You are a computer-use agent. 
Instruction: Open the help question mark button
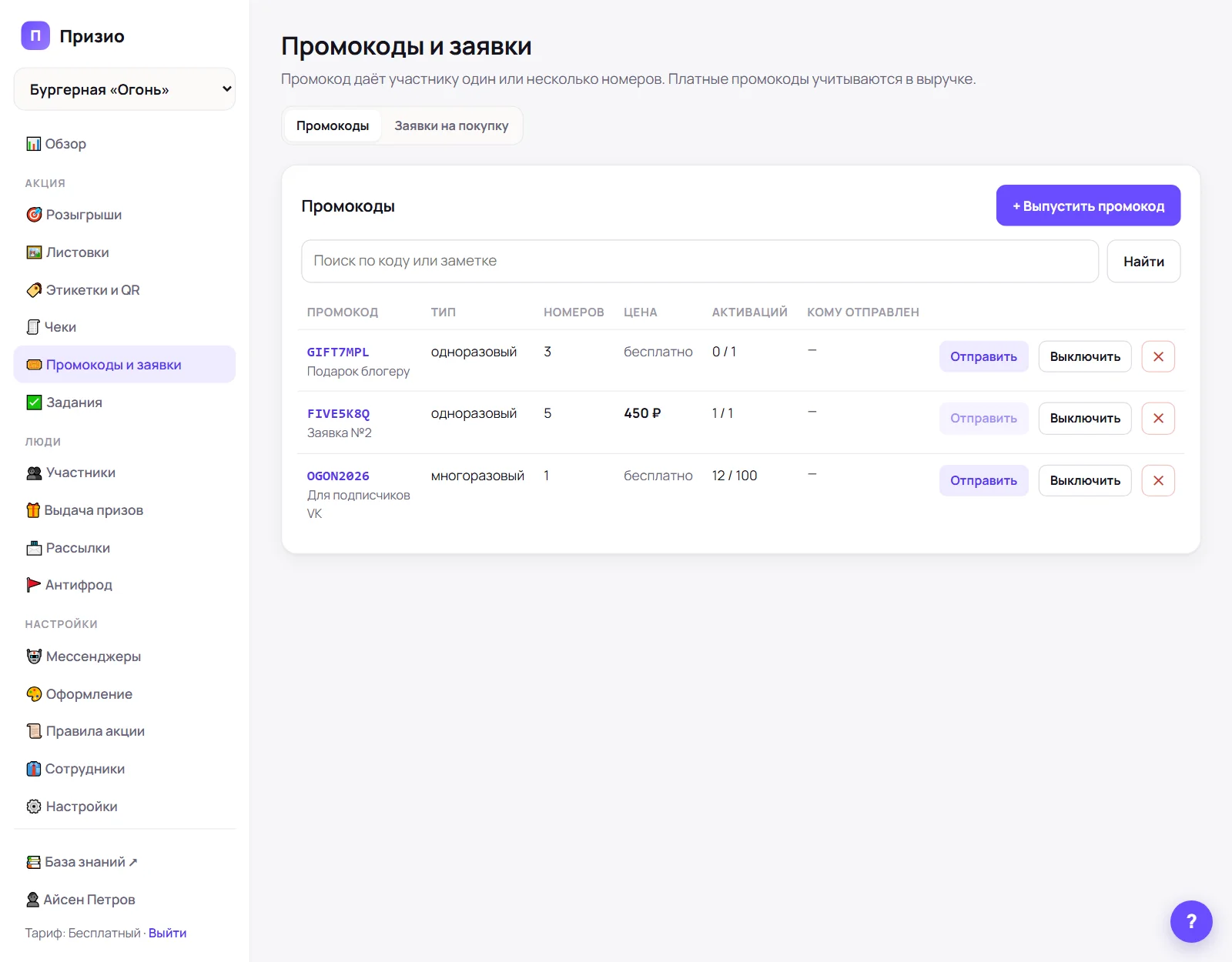(x=1191, y=921)
